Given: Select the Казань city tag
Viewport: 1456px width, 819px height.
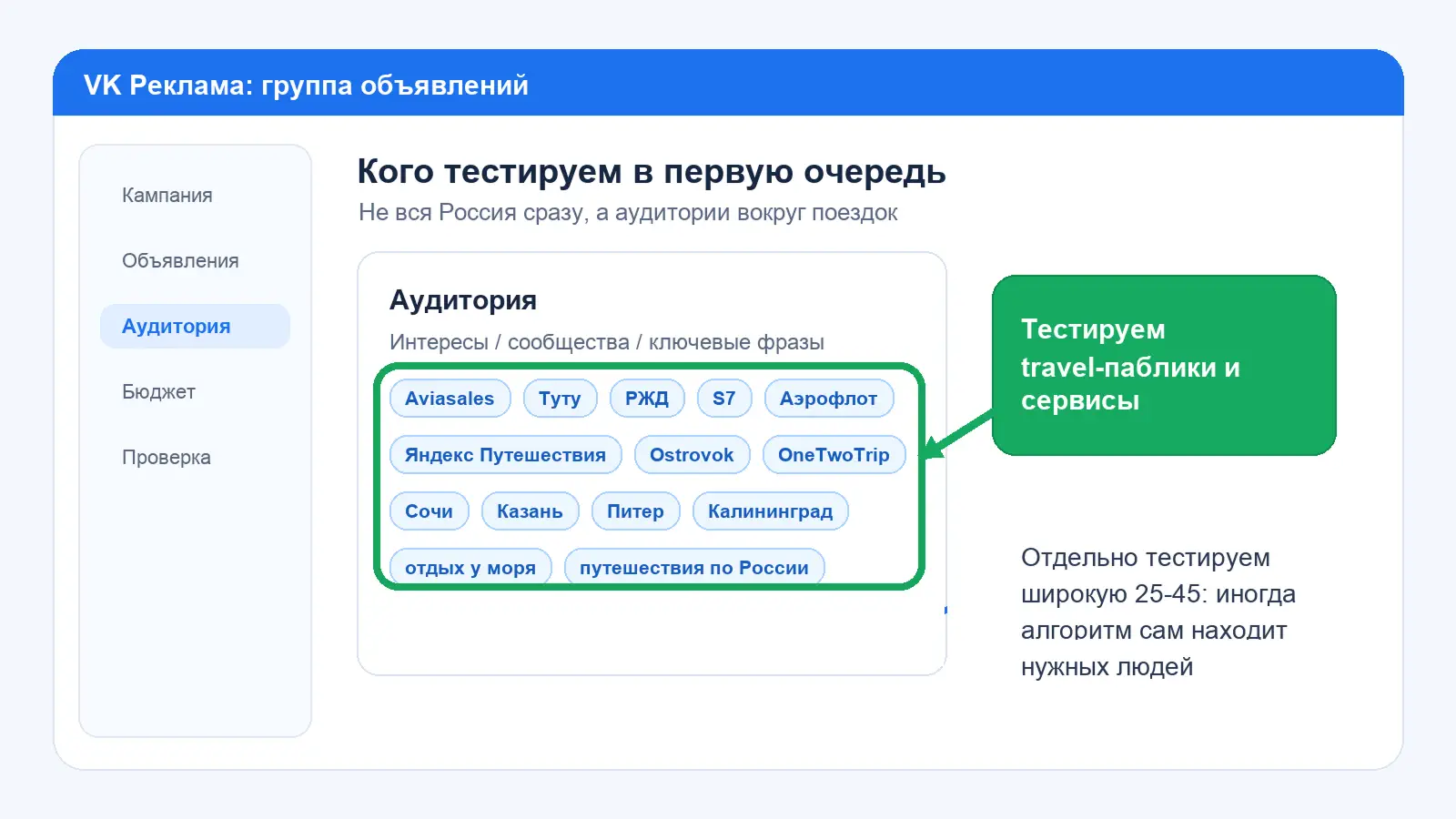Looking at the screenshot, I should pyautogui.click(x=530, y=511).
